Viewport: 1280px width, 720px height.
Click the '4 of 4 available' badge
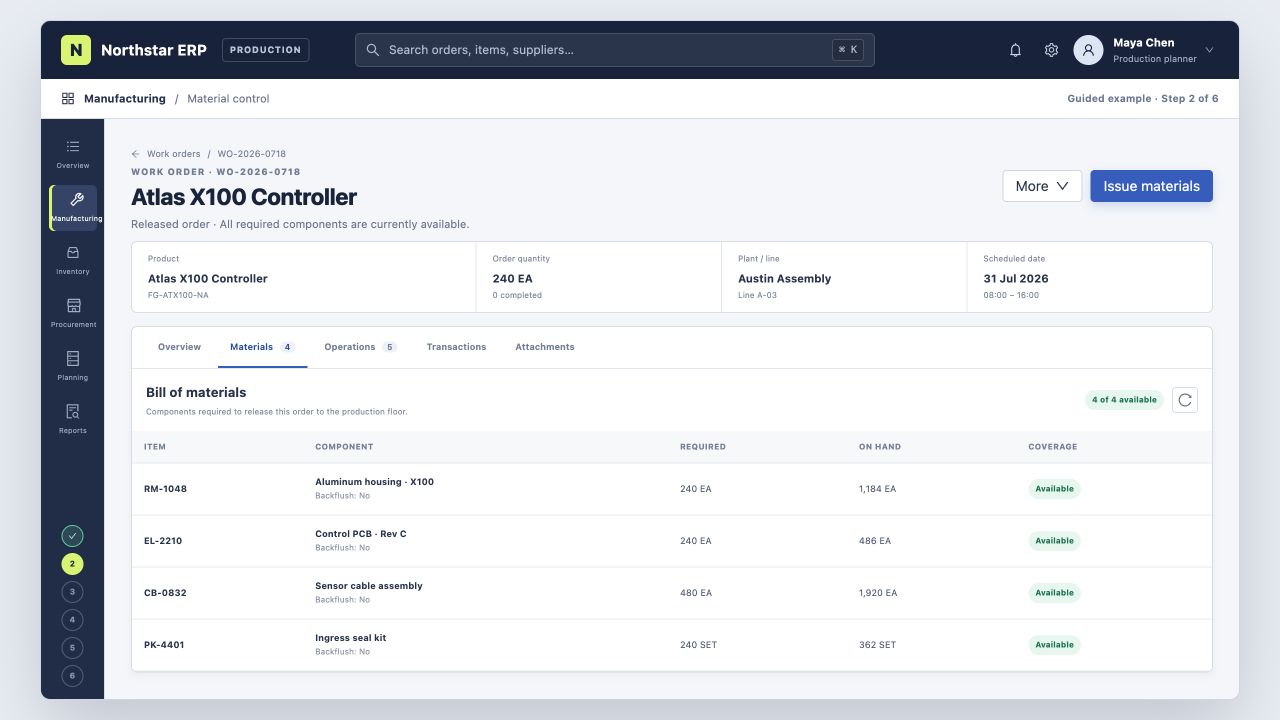(x=1124, y=400)
